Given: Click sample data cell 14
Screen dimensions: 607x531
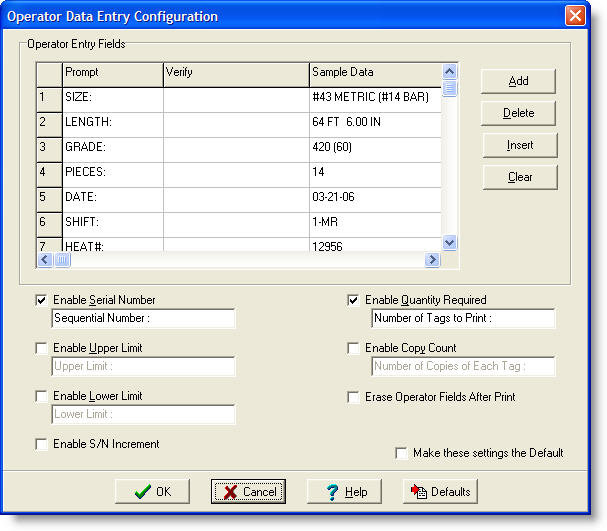Looking at the screenshot, I should (x=376, y=175).
